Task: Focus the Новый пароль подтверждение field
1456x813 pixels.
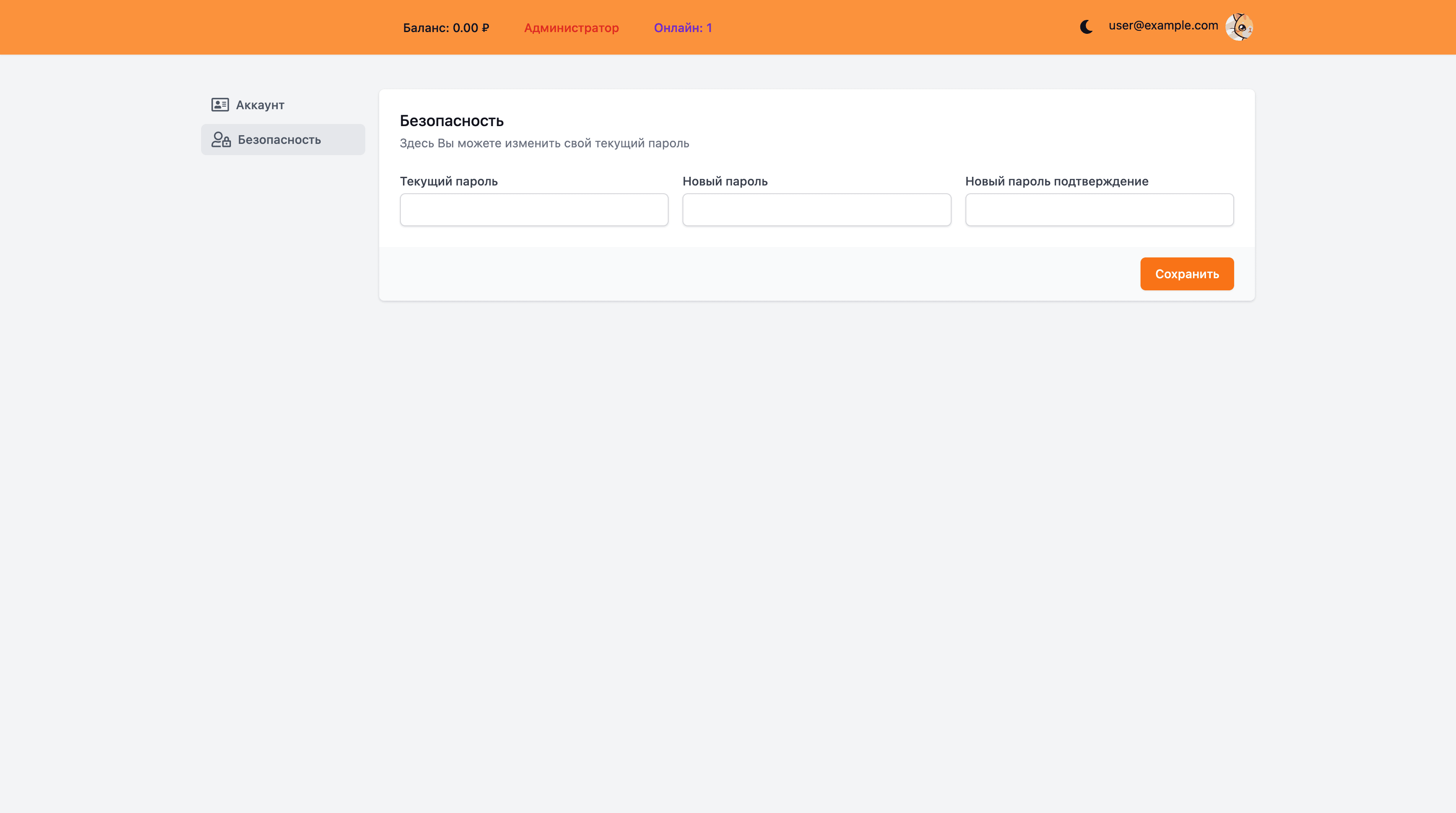Action: (1099, 210)
